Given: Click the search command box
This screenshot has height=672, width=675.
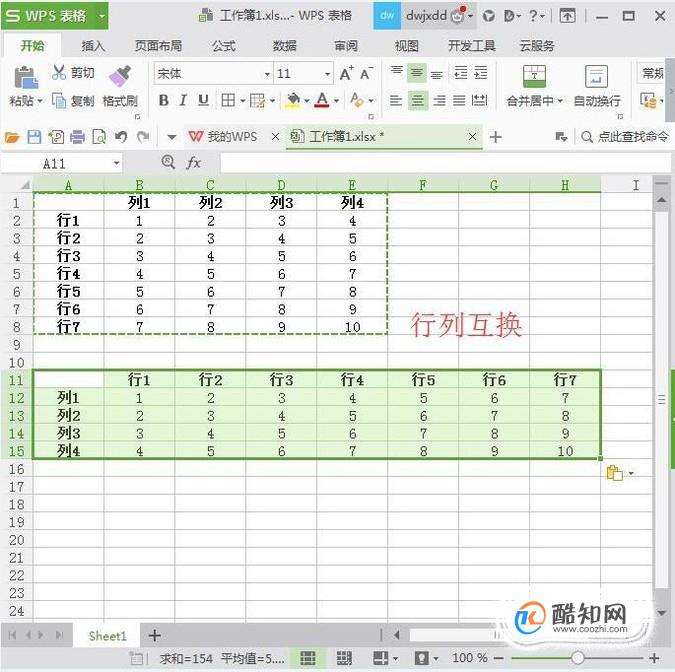Looking at the screenshot, I should 625,137.
